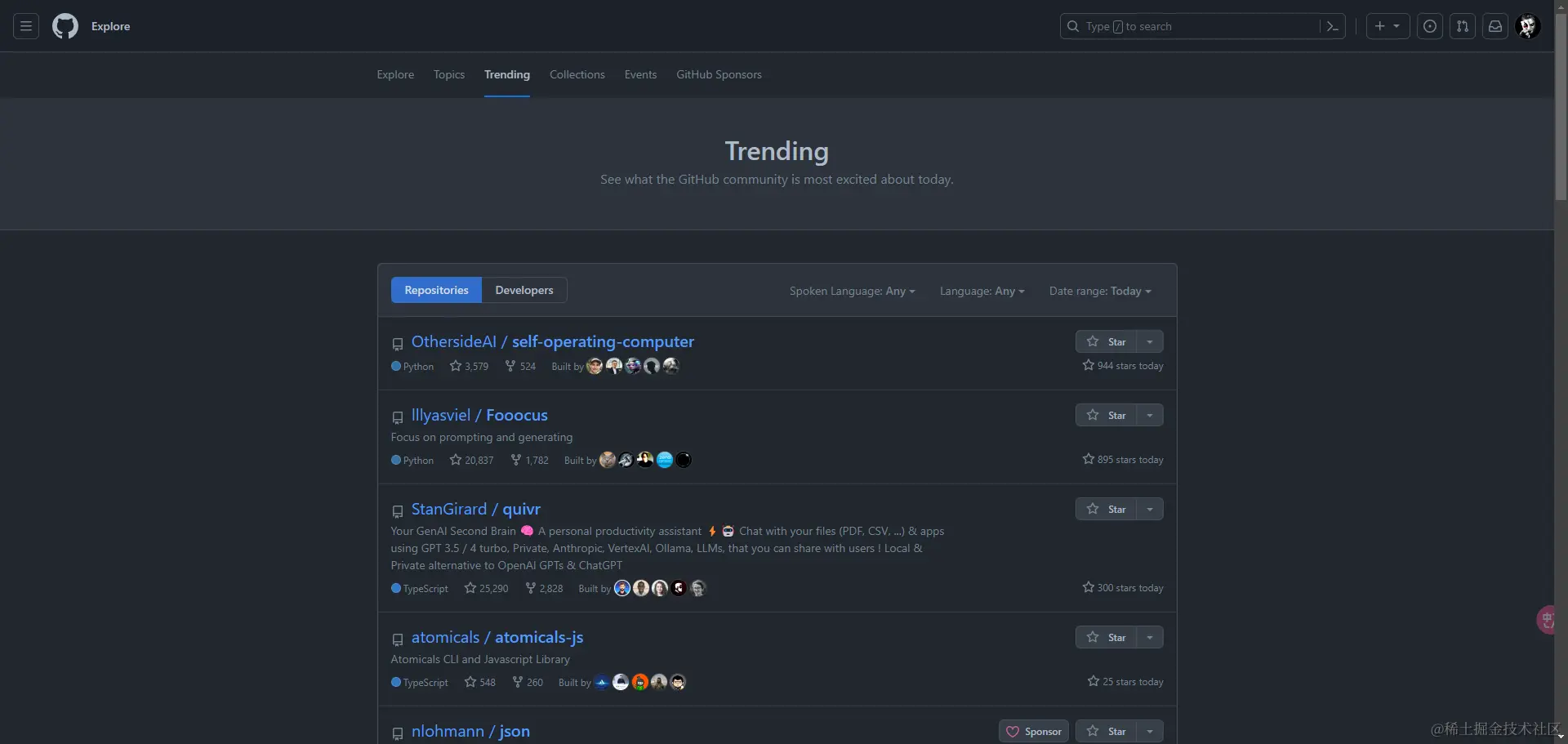Go to the Events tab

(x=640, y=74)
